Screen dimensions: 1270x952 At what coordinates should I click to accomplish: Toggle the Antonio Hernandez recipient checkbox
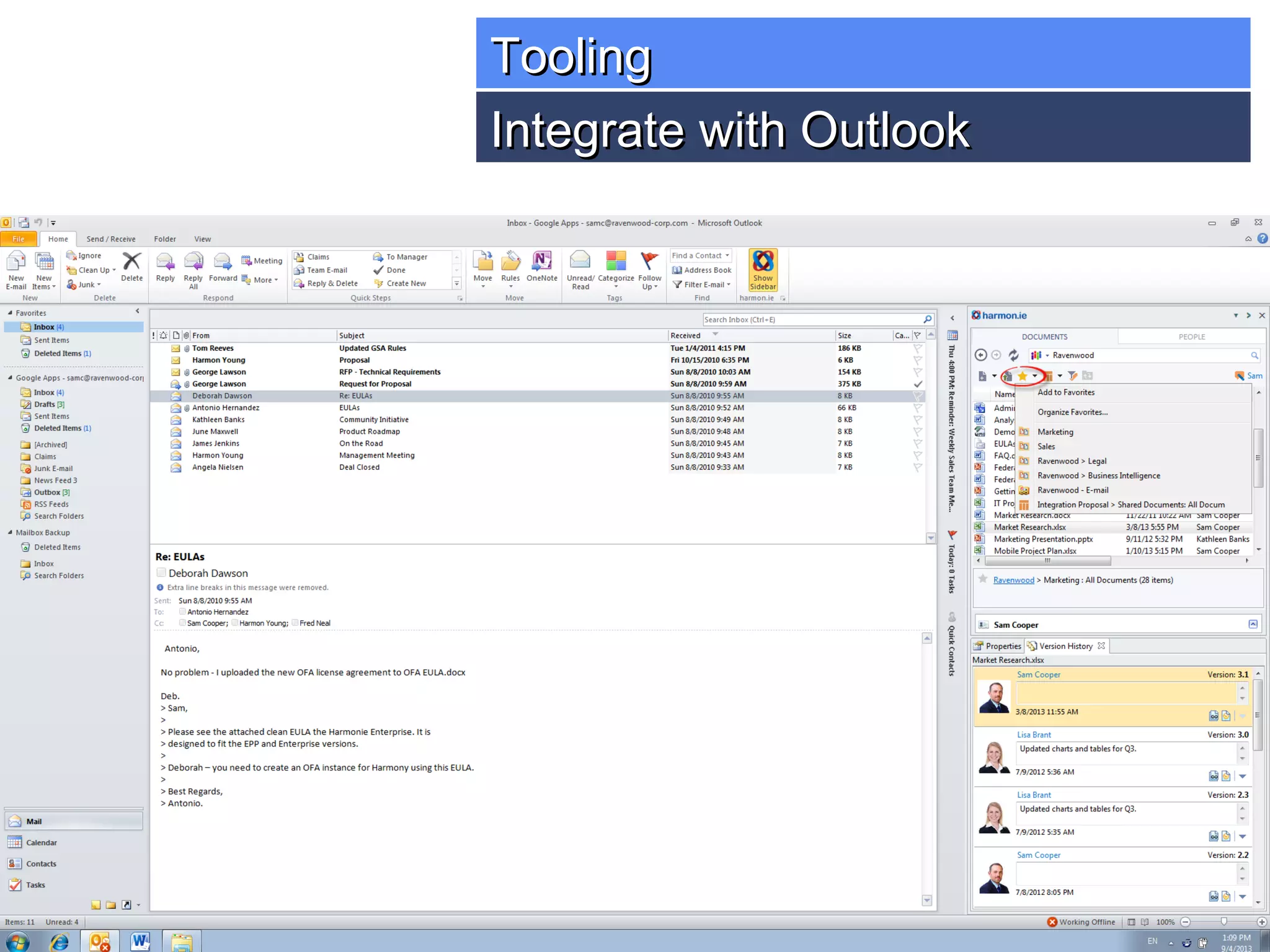tap(182, 612)
